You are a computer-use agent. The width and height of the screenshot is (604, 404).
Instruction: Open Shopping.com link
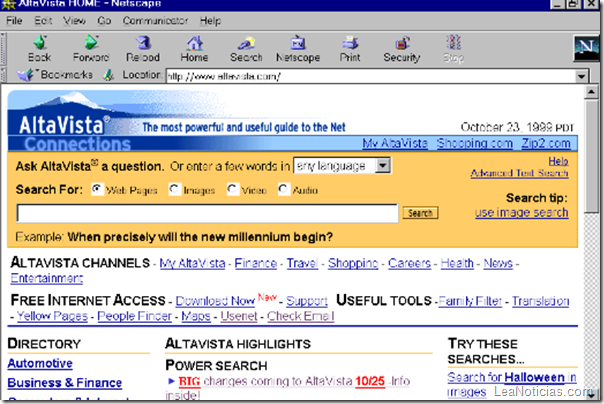(x=475, y=143)
